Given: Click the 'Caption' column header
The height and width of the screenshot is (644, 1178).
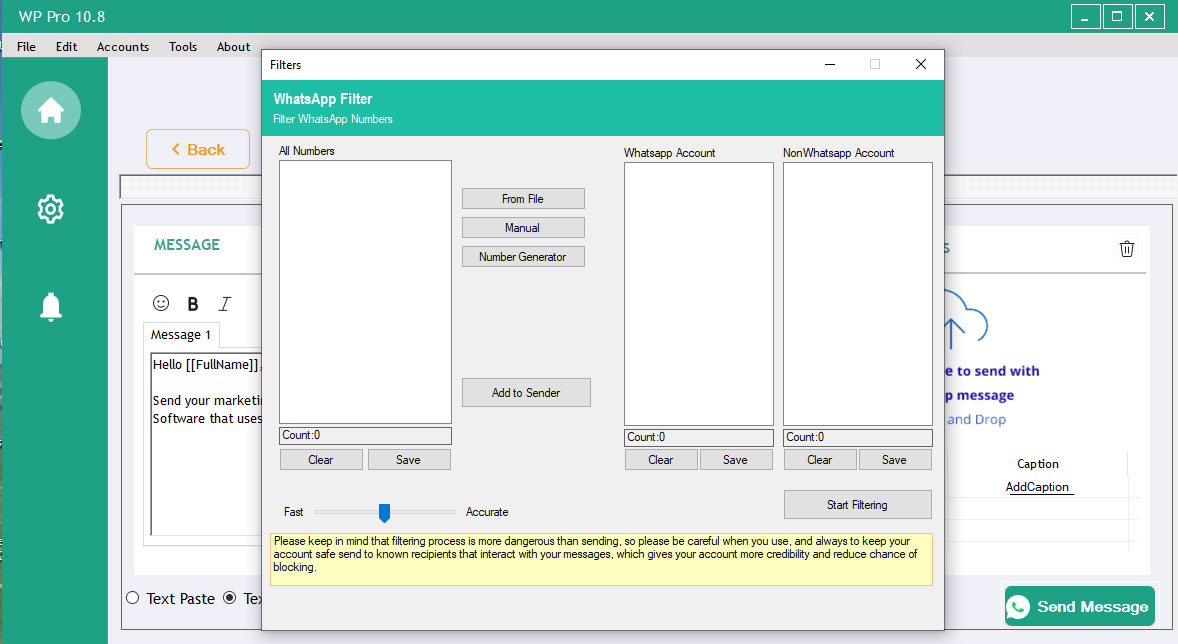Looking at the screenshot, I should [x=1038, y=464].
